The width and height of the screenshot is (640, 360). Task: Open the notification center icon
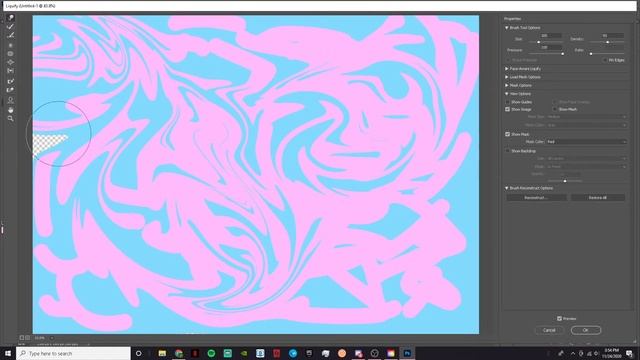(x=629, y=353)
